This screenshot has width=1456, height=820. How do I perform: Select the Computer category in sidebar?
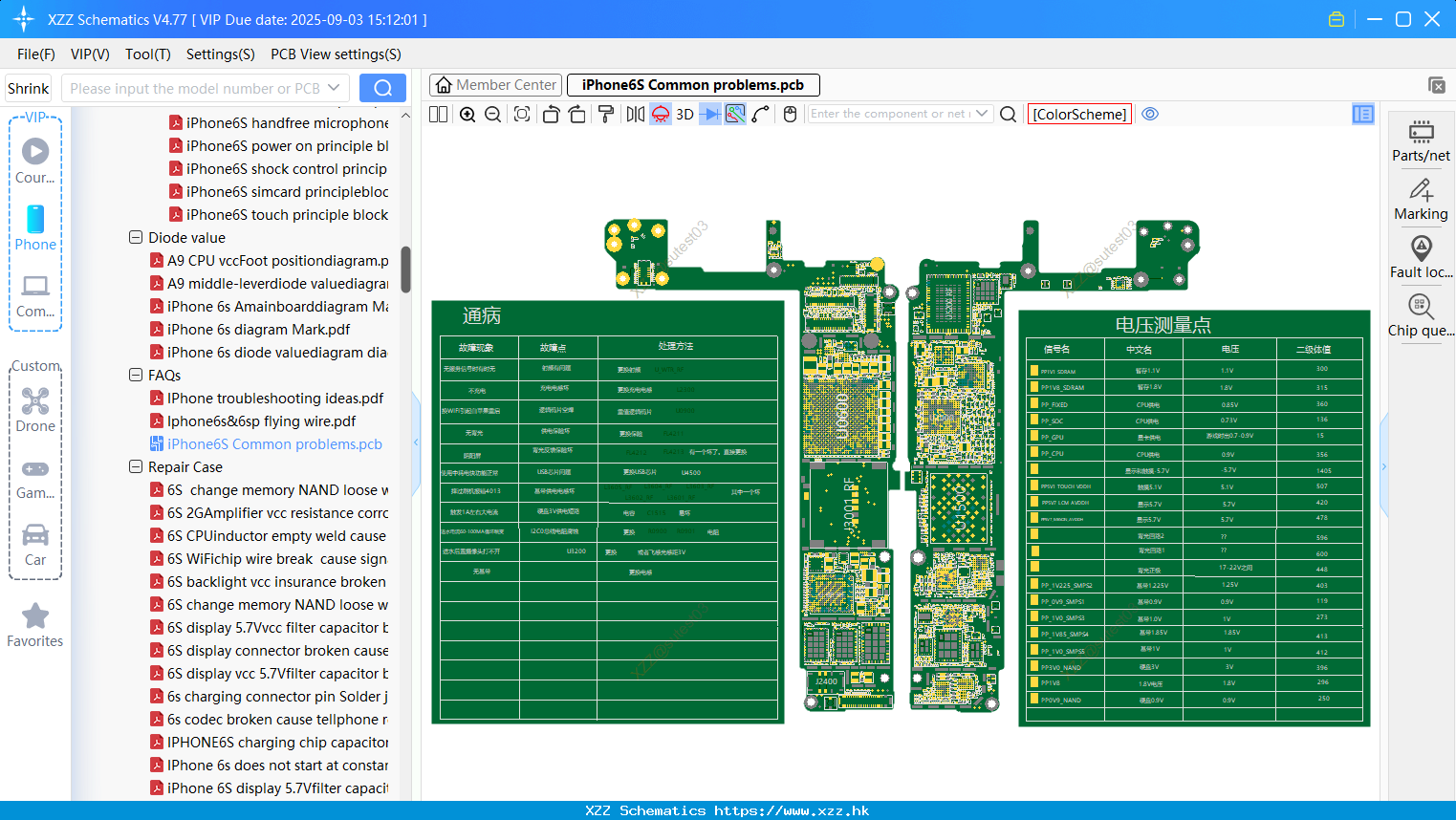35,295
